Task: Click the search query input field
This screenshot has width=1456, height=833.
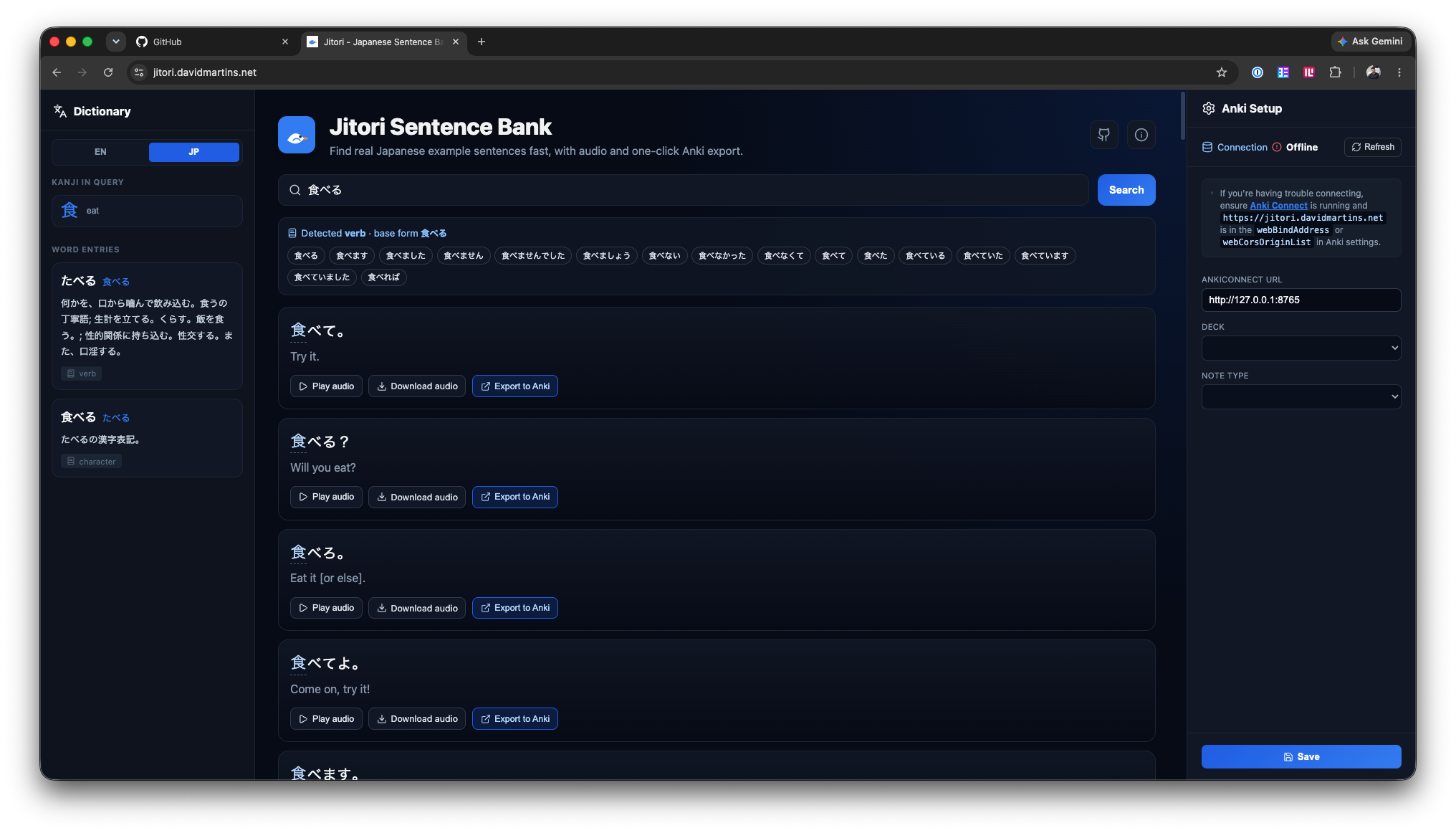Action: tap(684, 190)
